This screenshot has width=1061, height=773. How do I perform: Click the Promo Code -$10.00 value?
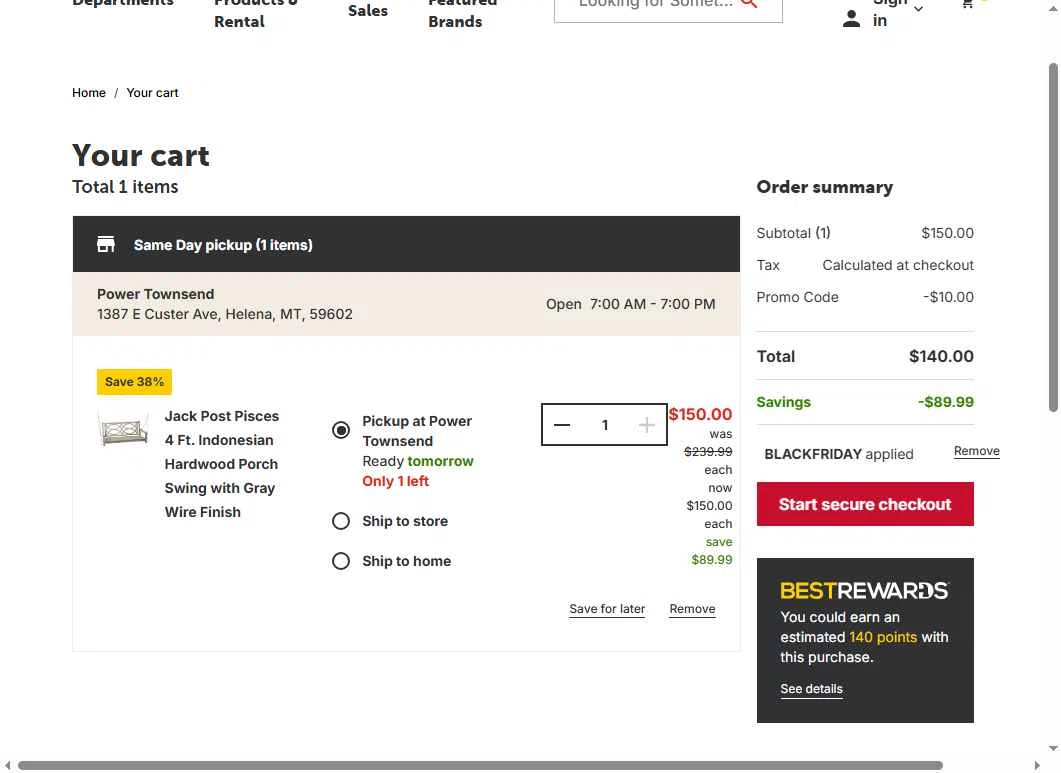[949, 297]
